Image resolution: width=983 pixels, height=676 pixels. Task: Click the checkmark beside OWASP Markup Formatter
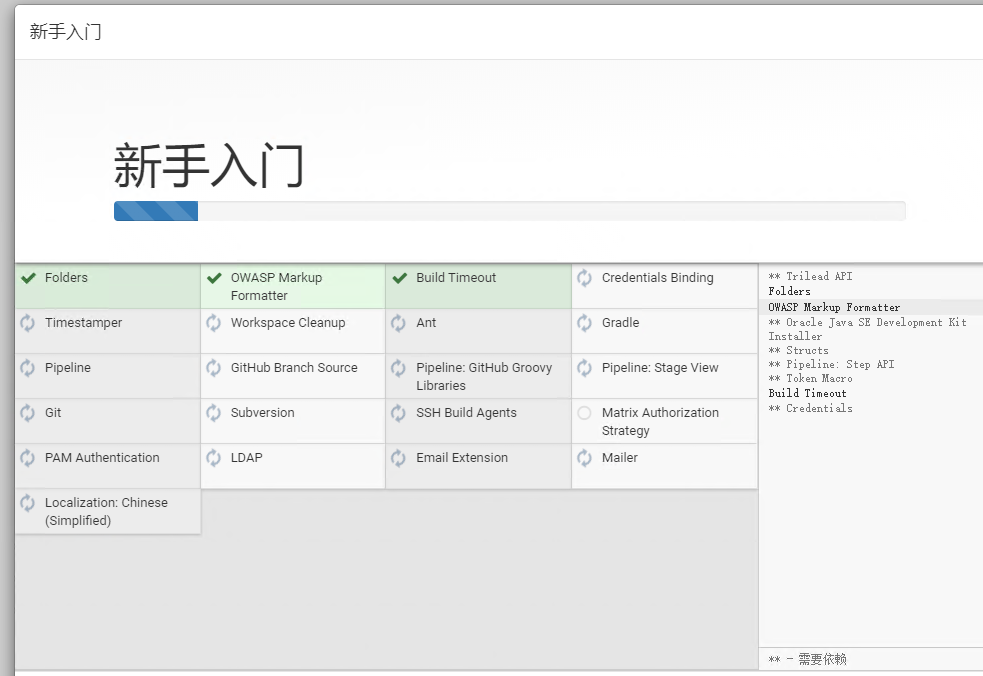tap(214, 278)
